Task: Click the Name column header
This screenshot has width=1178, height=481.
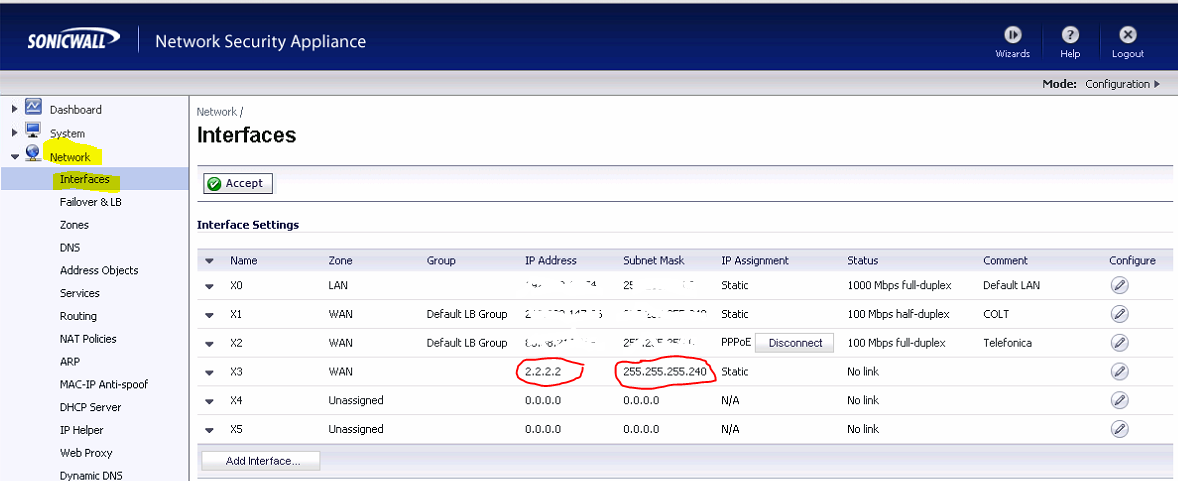Action: pyautogui.click(x=243, y=261)
